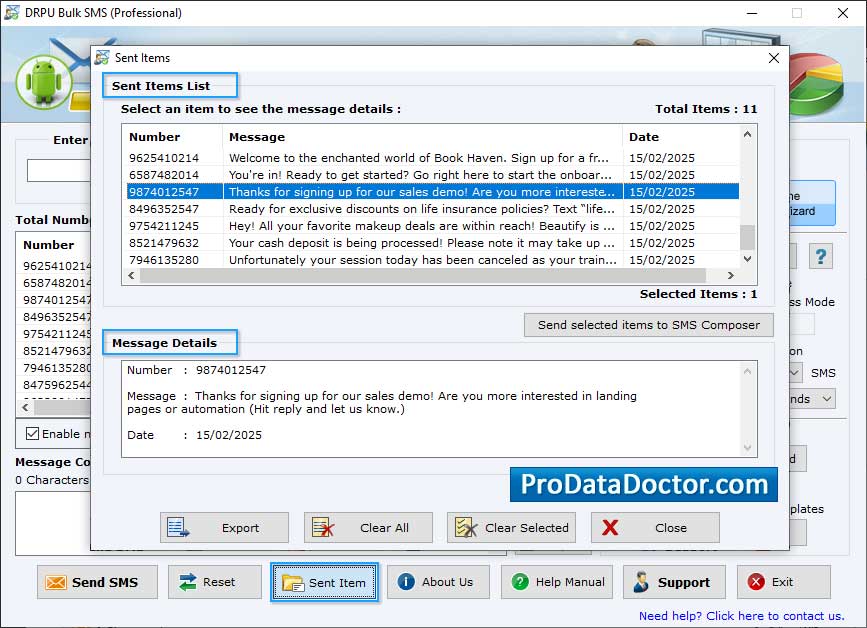867x628 pixels.
Task: Open the blue question mark help icon
Action: 821,257
